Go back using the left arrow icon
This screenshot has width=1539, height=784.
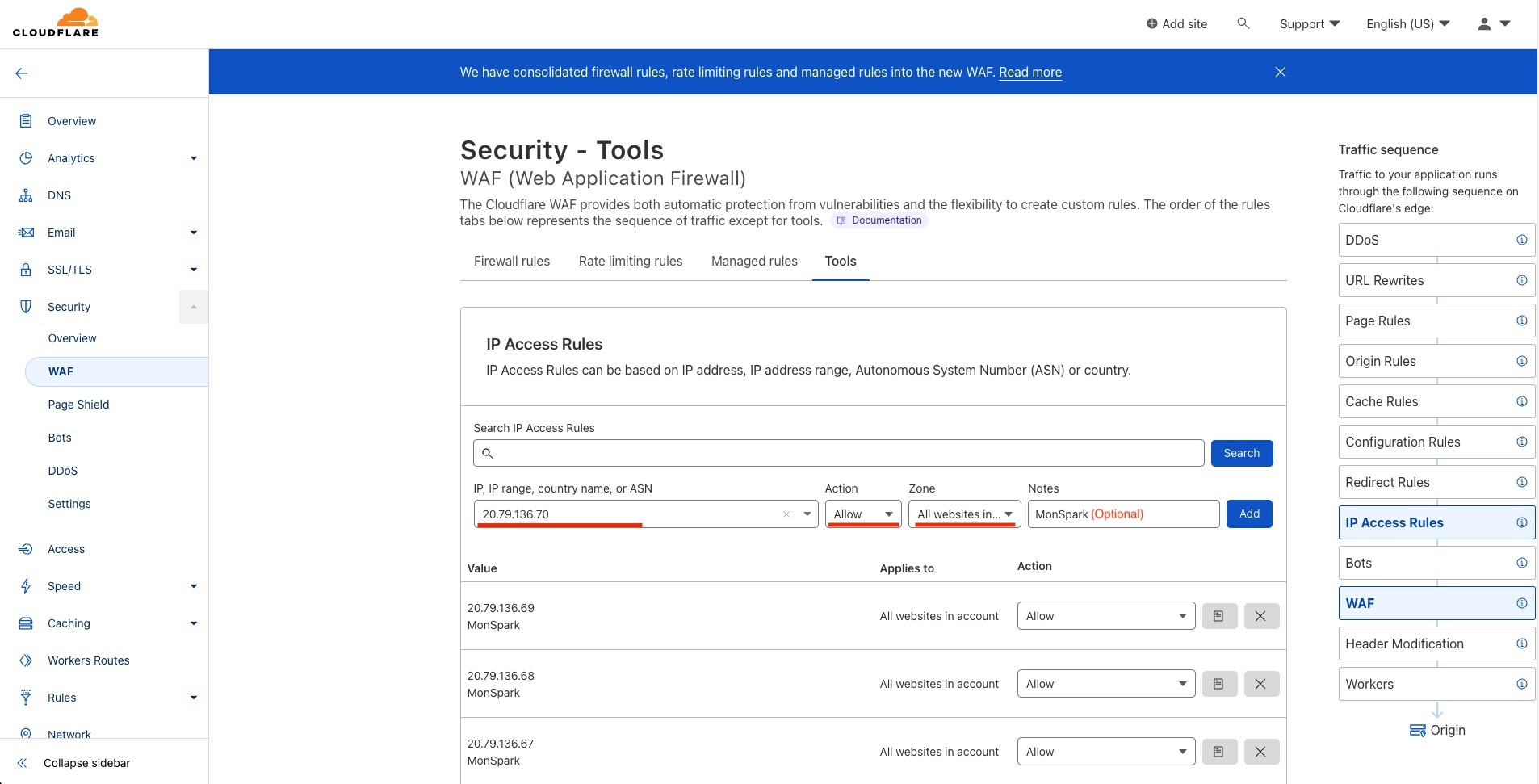tap(22, 73)
